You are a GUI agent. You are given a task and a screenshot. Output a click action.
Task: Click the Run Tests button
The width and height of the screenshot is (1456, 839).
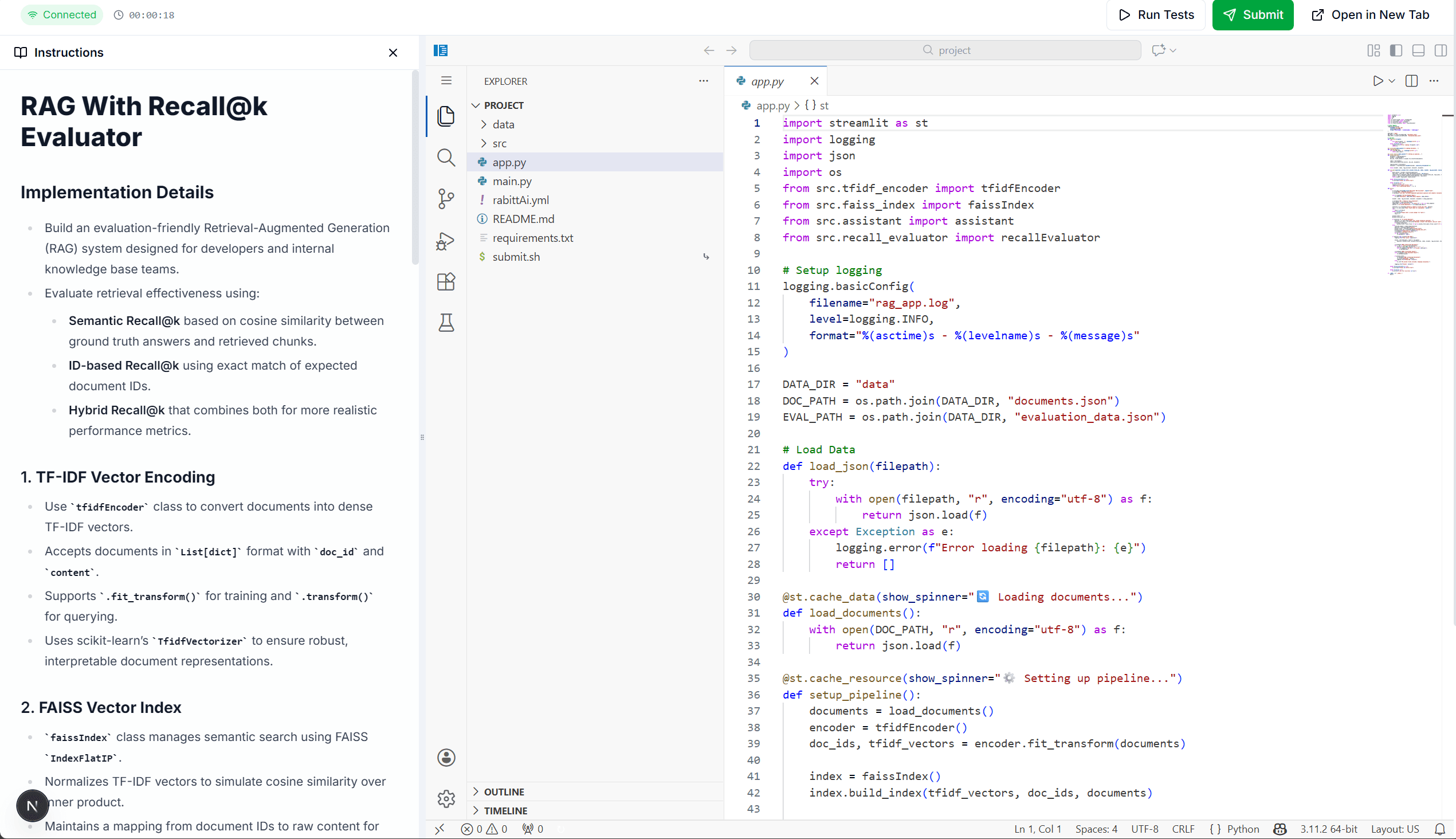coord(1155,15)
